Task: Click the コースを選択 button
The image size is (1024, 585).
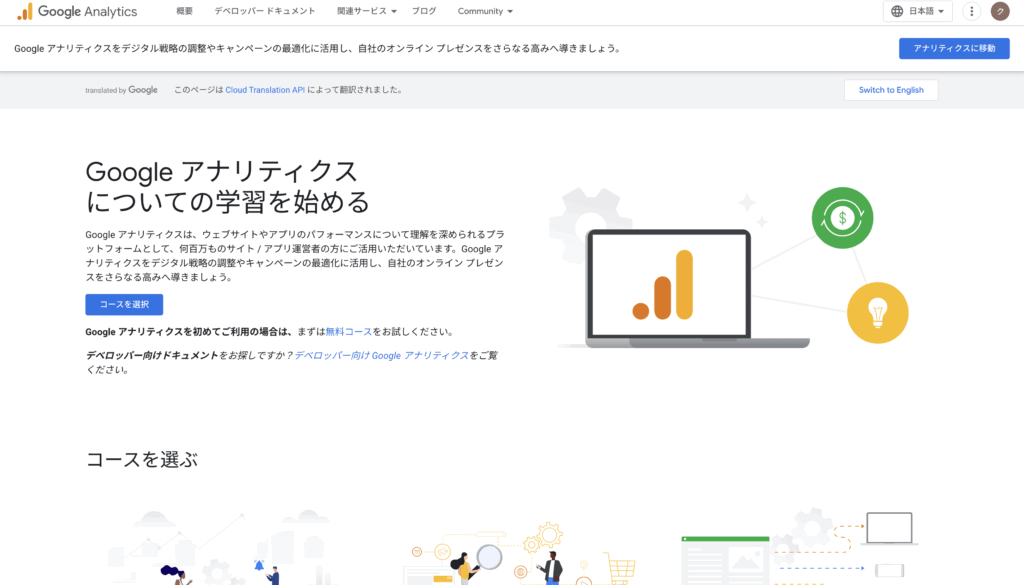Action: (x=124, y=304)
